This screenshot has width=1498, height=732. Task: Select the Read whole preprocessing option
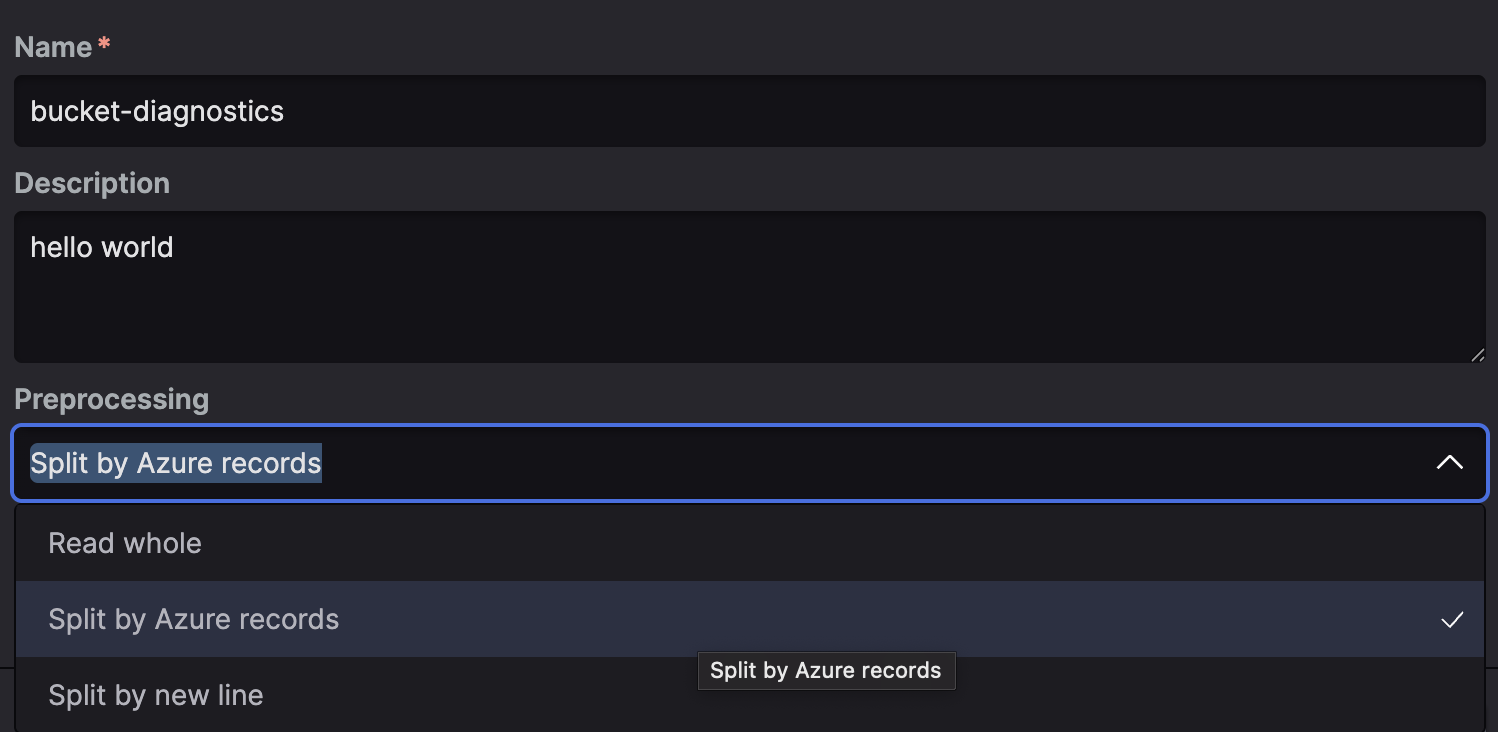[x=125, y=543]
